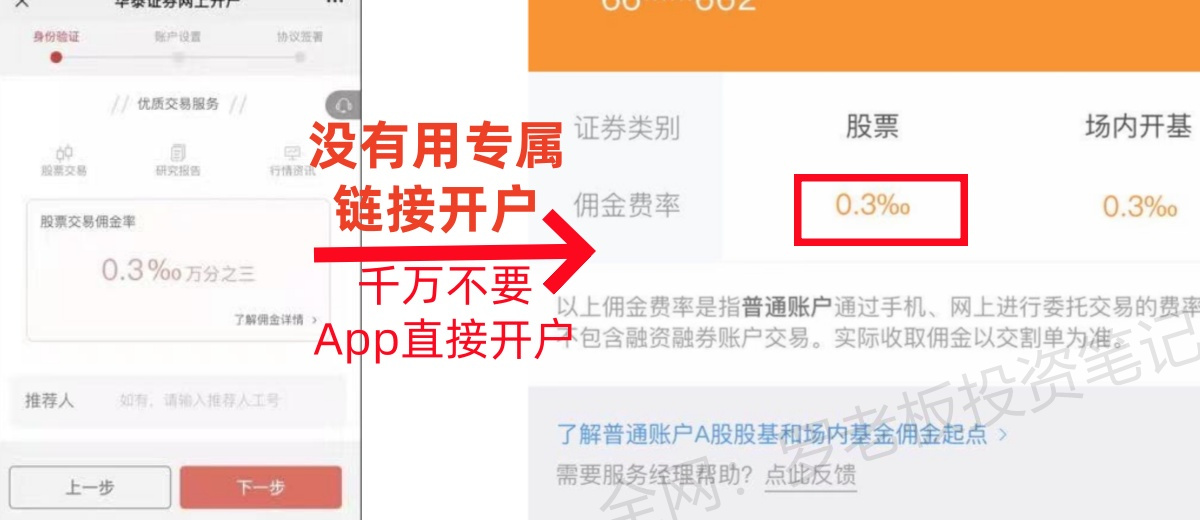Tap the headset customer service icon

[343, 104]
